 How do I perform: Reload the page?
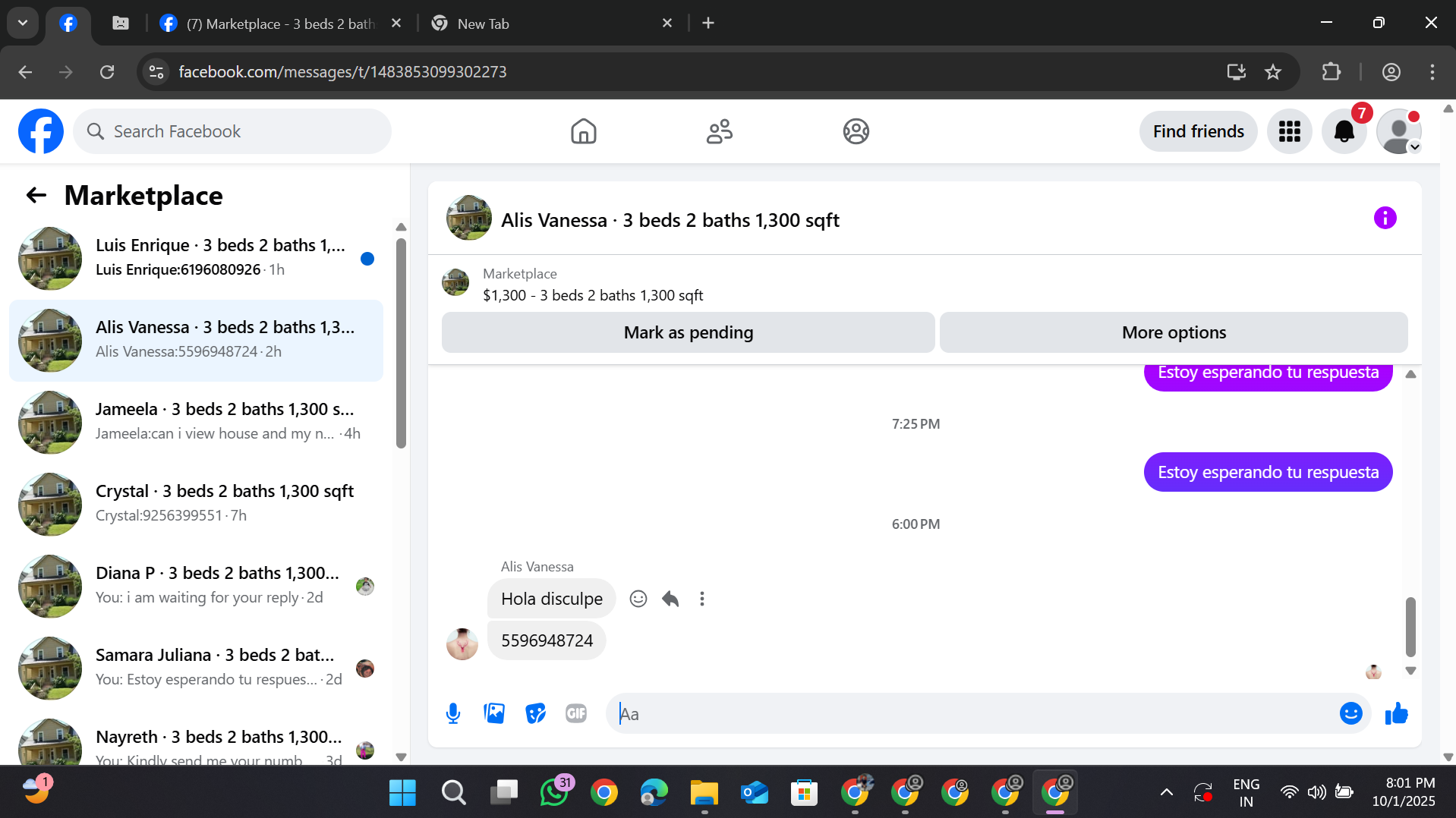point(107,72)
